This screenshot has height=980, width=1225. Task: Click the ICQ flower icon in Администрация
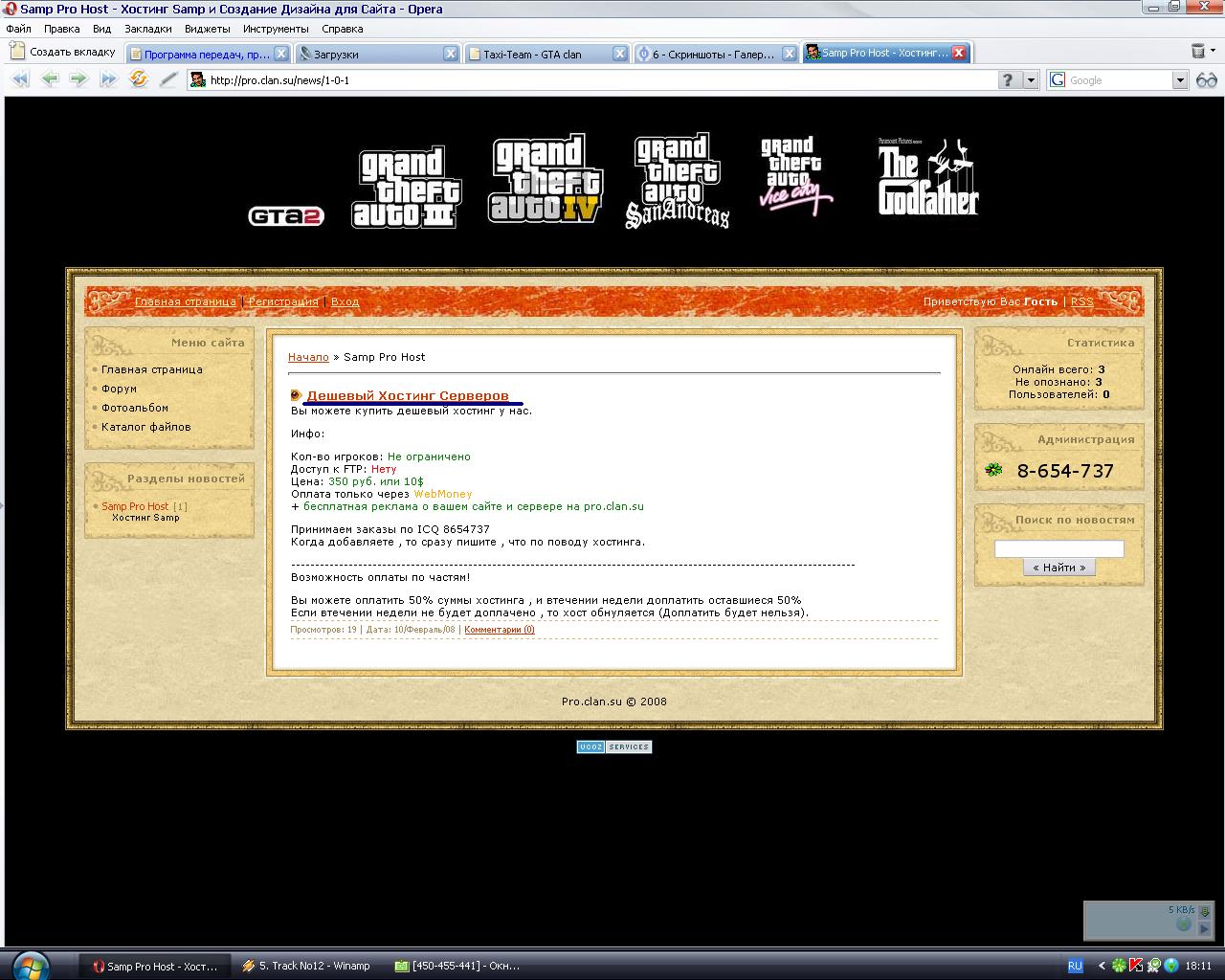[x=994, y=470]
